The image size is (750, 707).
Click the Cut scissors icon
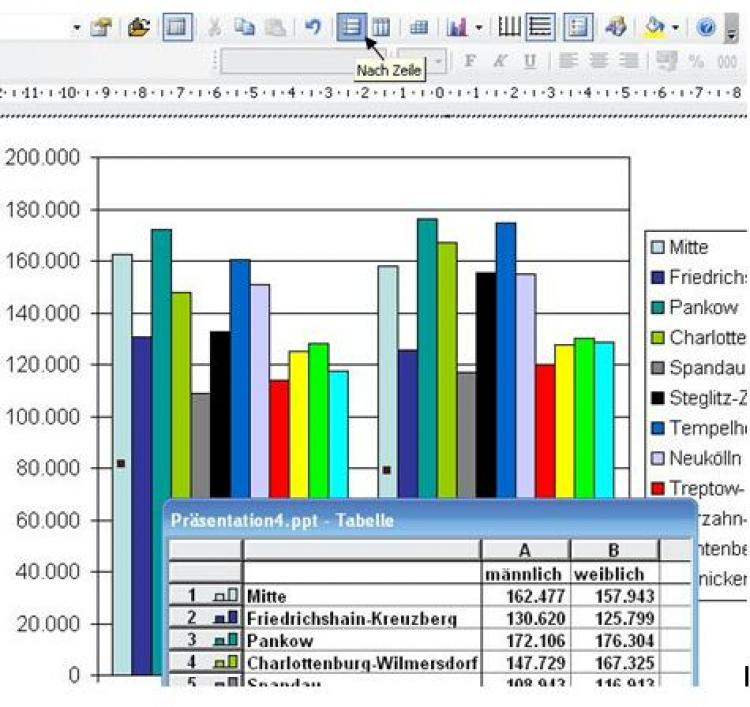tap(214, 27)
